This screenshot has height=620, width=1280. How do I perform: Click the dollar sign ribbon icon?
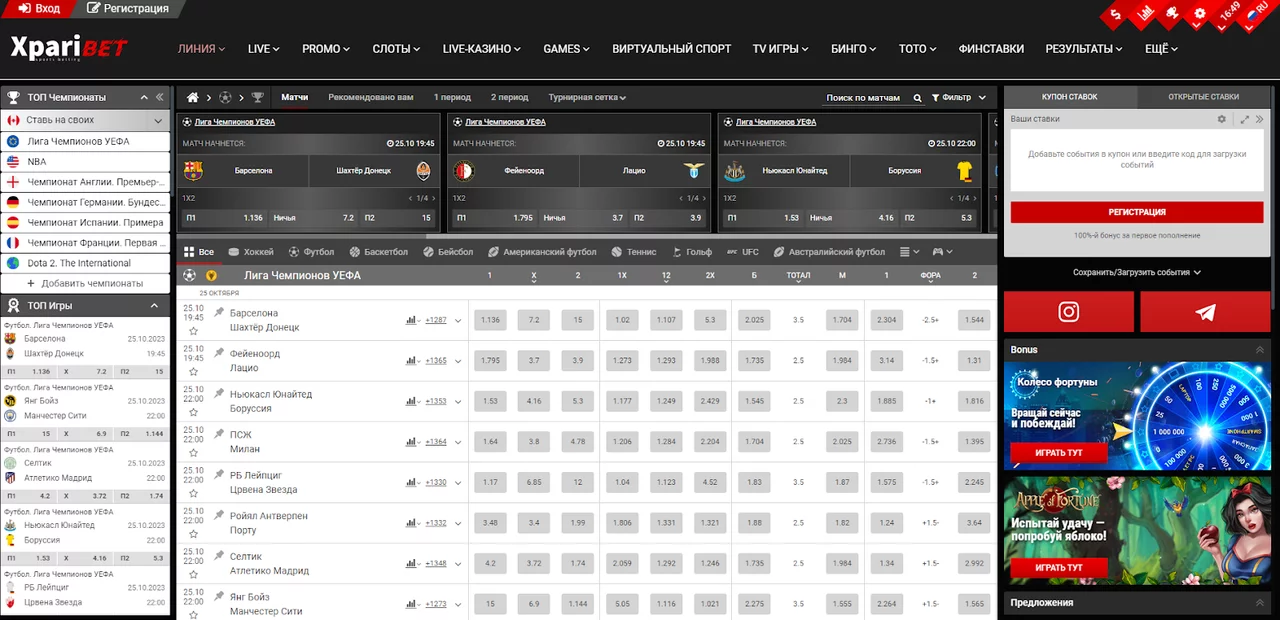tap(1116, 15)
